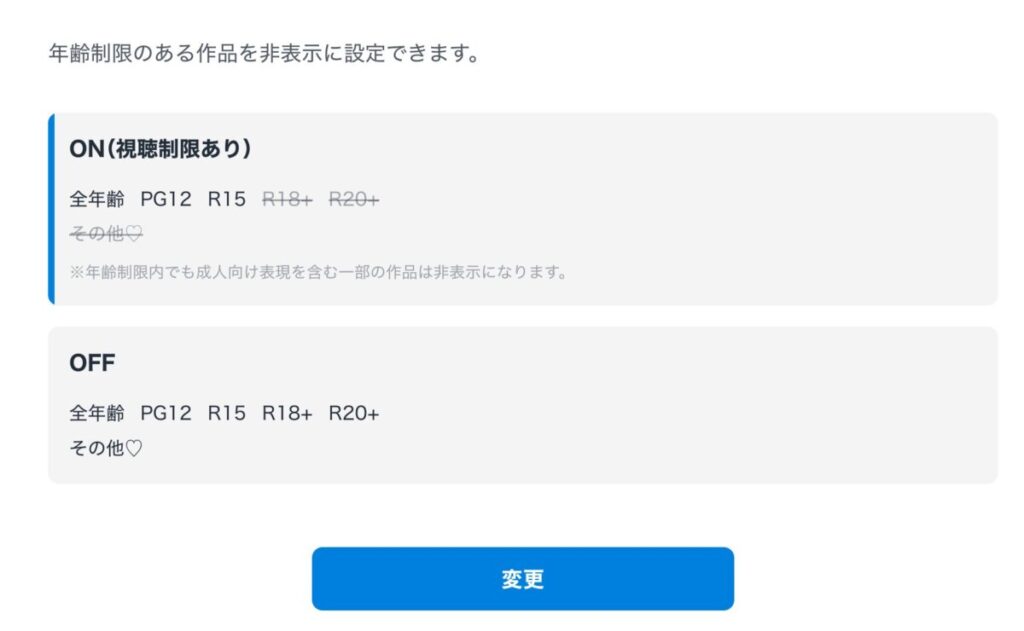Click the blue selection bar on ON card

pyautogui.click(x=51, y=209)
